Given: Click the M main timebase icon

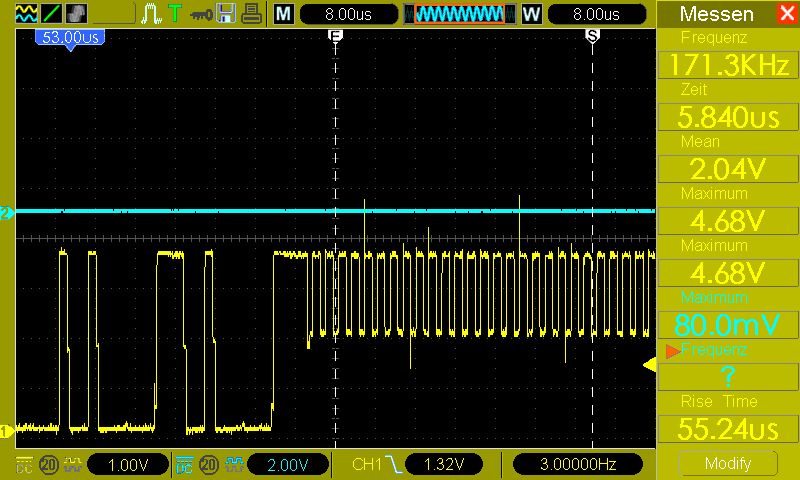Looking at the screenshot, I should tap(284, 14).
